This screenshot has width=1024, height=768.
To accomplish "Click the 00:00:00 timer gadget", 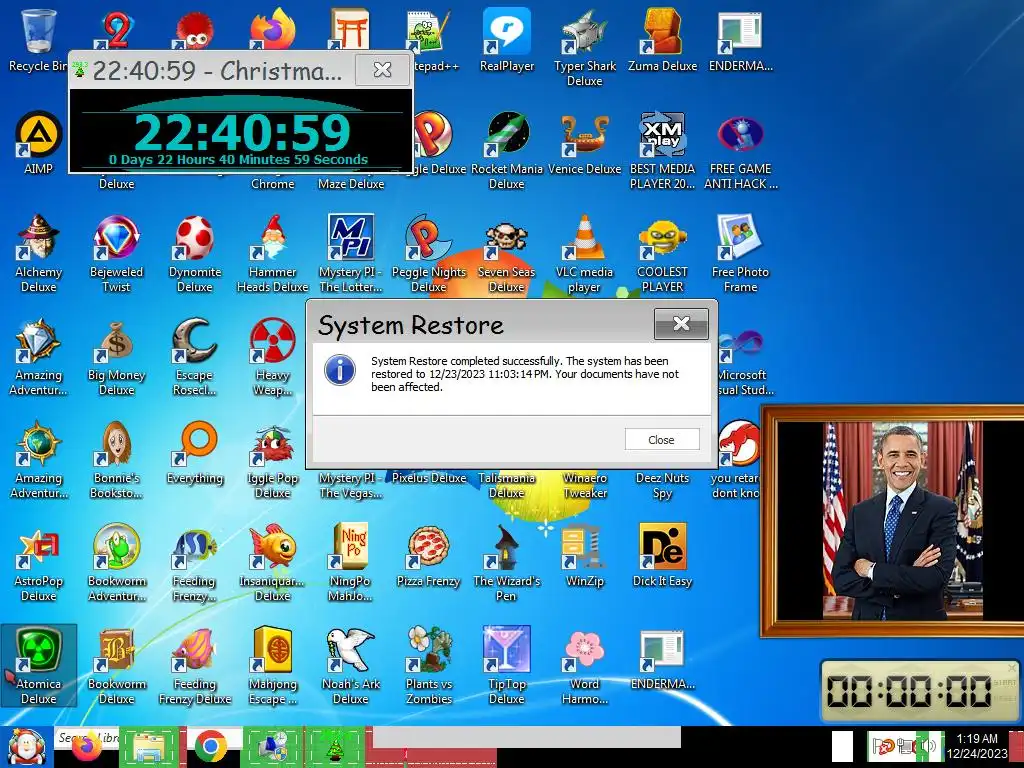I will click(x=920, y=691).
